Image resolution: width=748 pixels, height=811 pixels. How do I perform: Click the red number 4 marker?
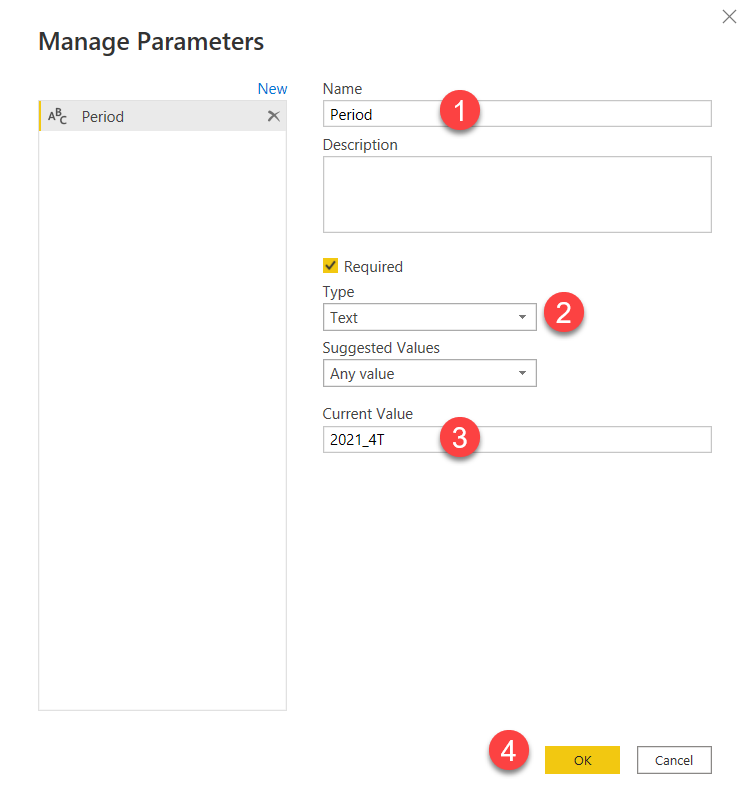509,751
